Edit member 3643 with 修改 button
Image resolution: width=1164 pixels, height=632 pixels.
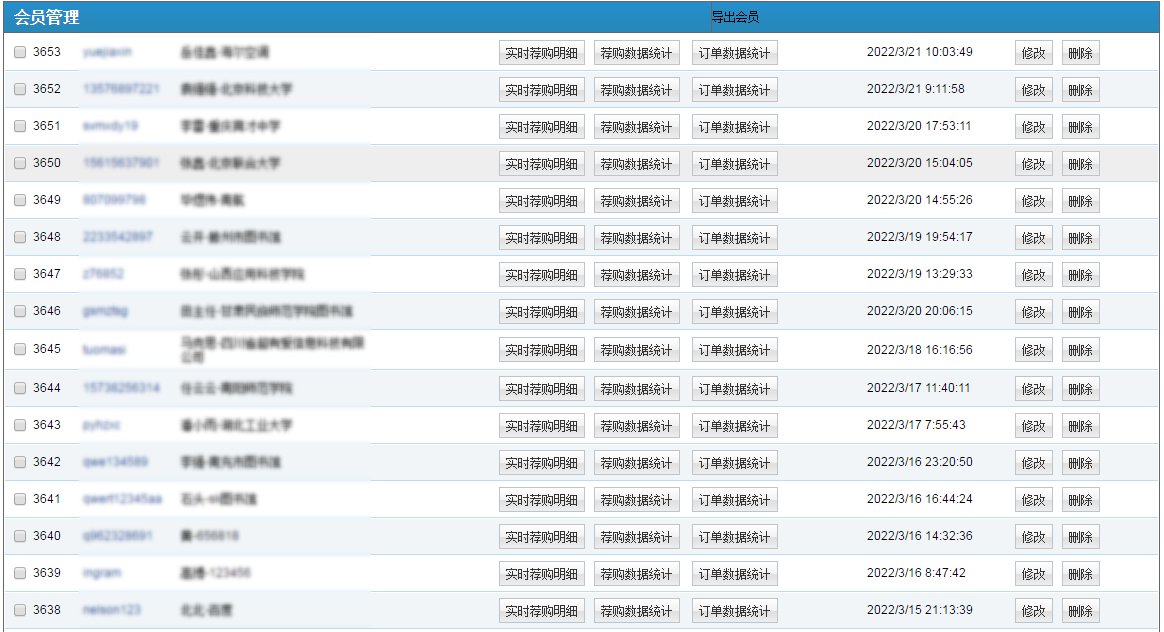point(1033,426)
